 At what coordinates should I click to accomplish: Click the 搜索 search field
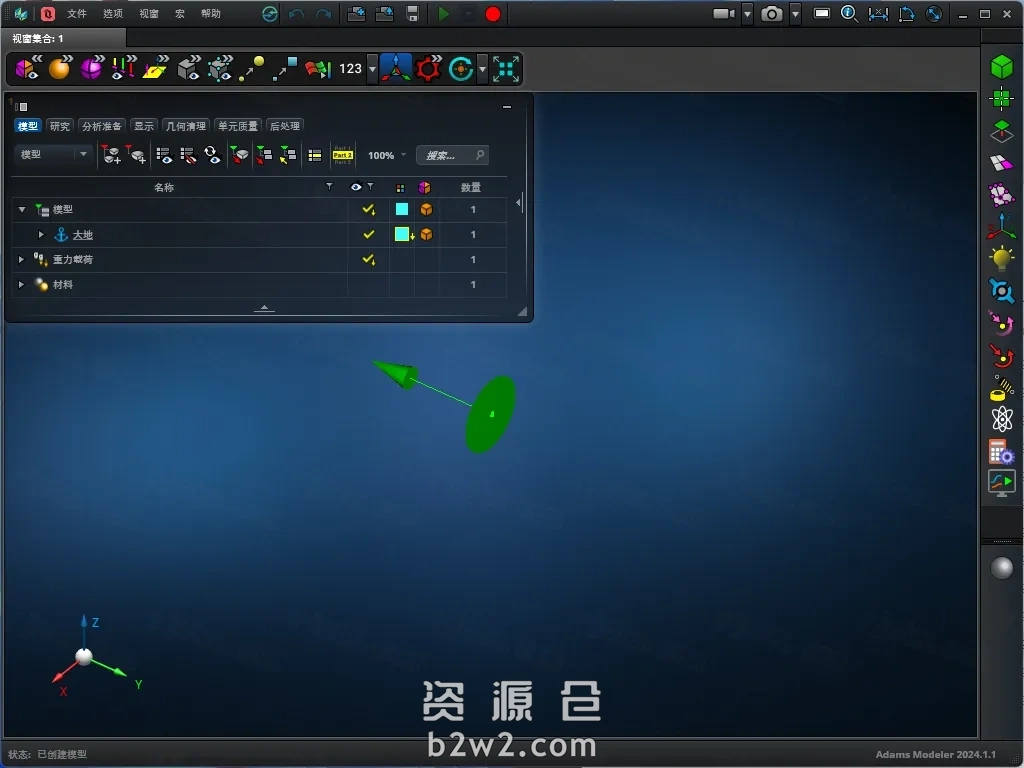tap(450, 155)
